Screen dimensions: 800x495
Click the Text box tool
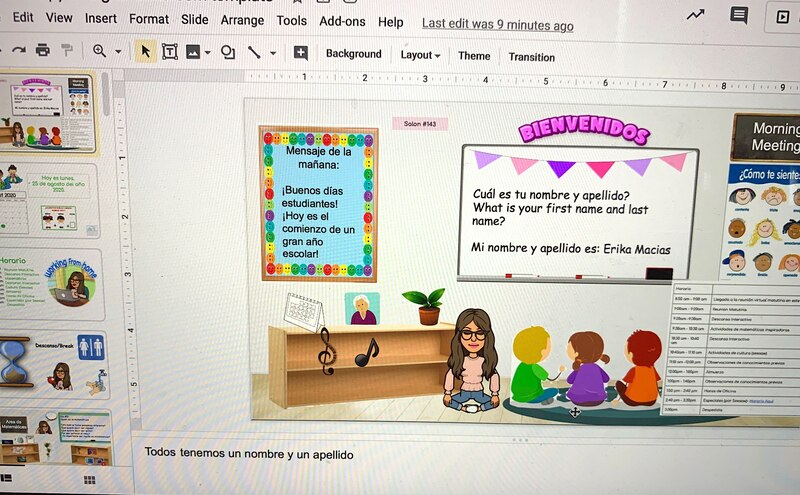[x=170, y=52]
